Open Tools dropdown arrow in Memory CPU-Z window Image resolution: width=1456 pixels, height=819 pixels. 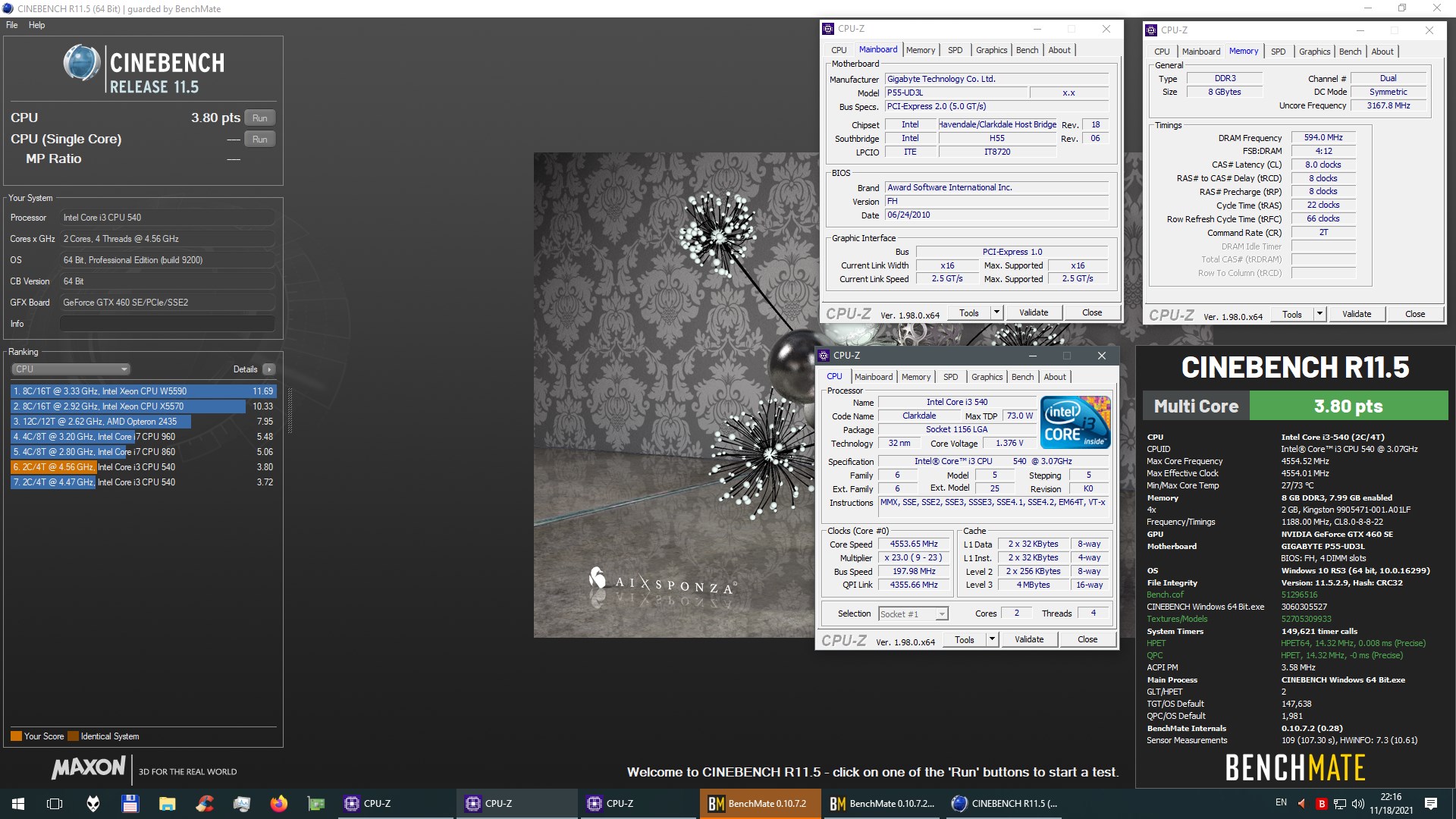[1319, 314]
